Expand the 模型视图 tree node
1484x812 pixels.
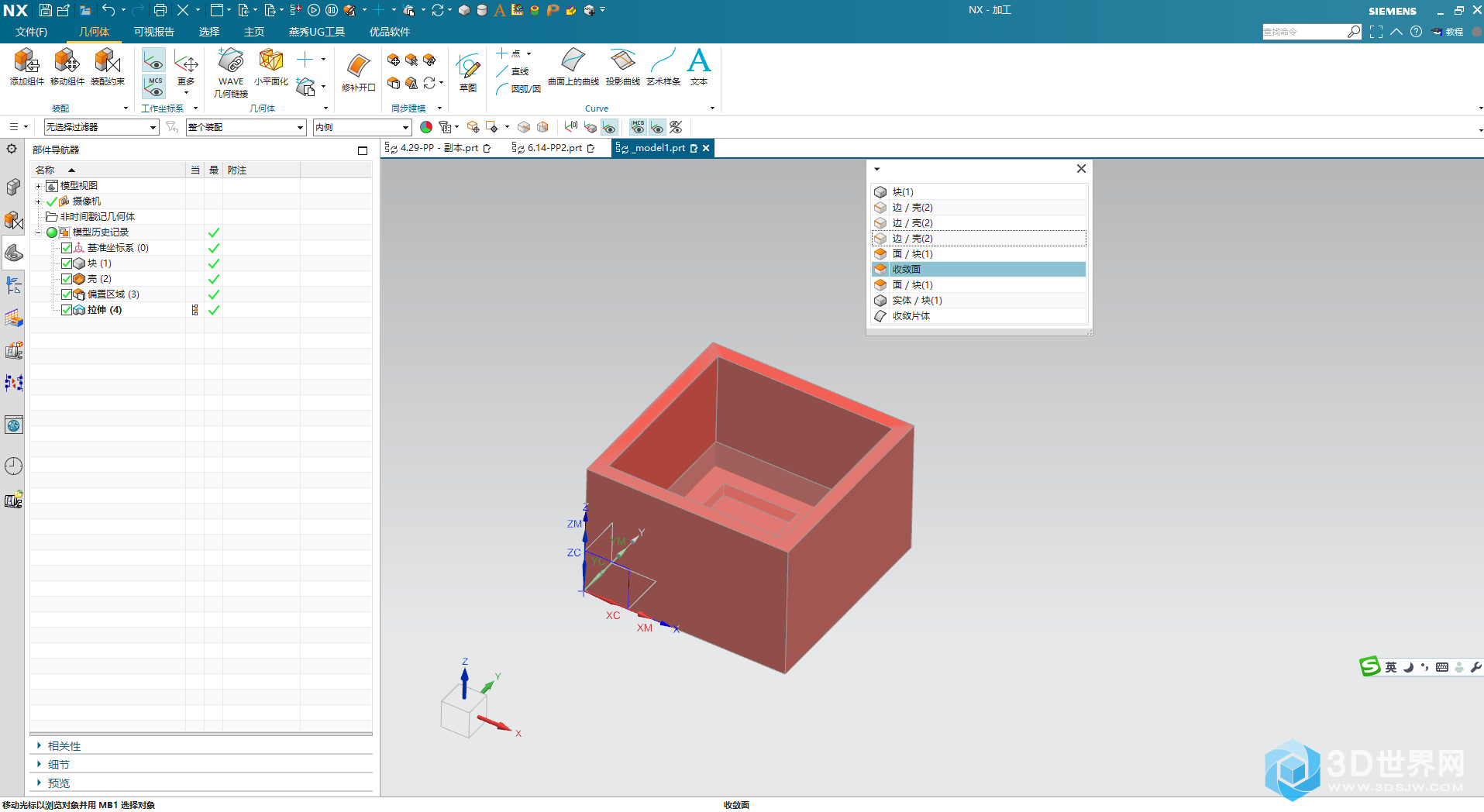[x=38, y=186]
